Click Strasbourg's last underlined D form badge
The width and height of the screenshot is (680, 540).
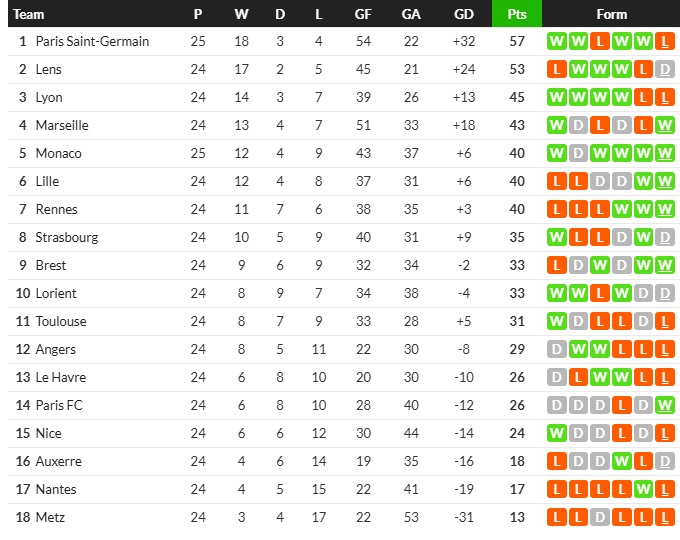665,238
